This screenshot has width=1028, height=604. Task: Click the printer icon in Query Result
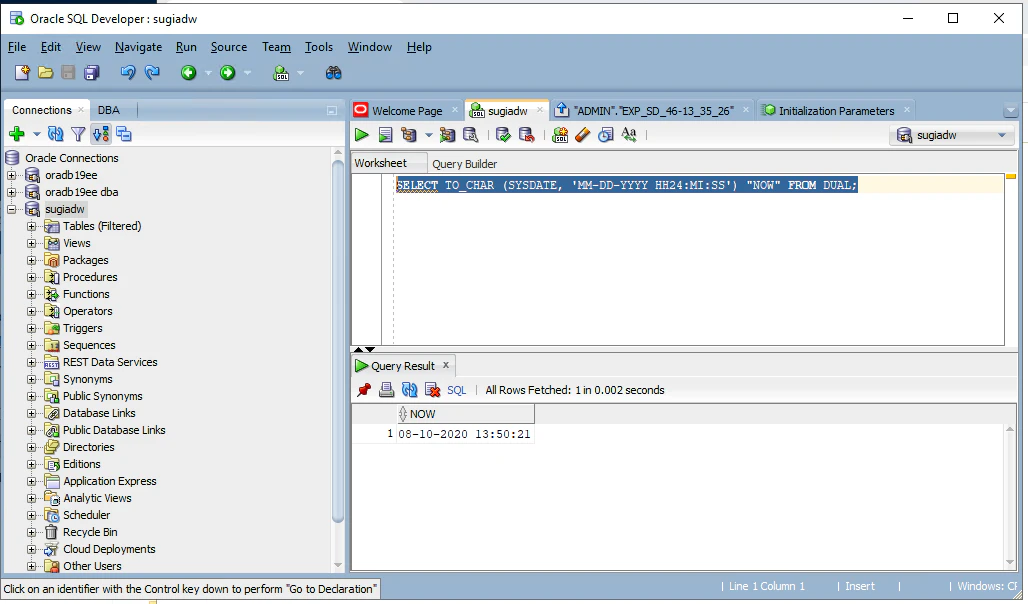pos(387,390)
